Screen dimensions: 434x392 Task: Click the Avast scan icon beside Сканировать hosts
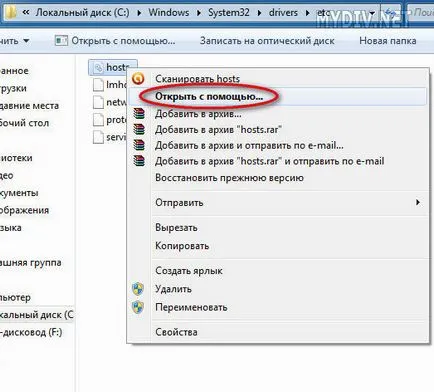[138, 79]
